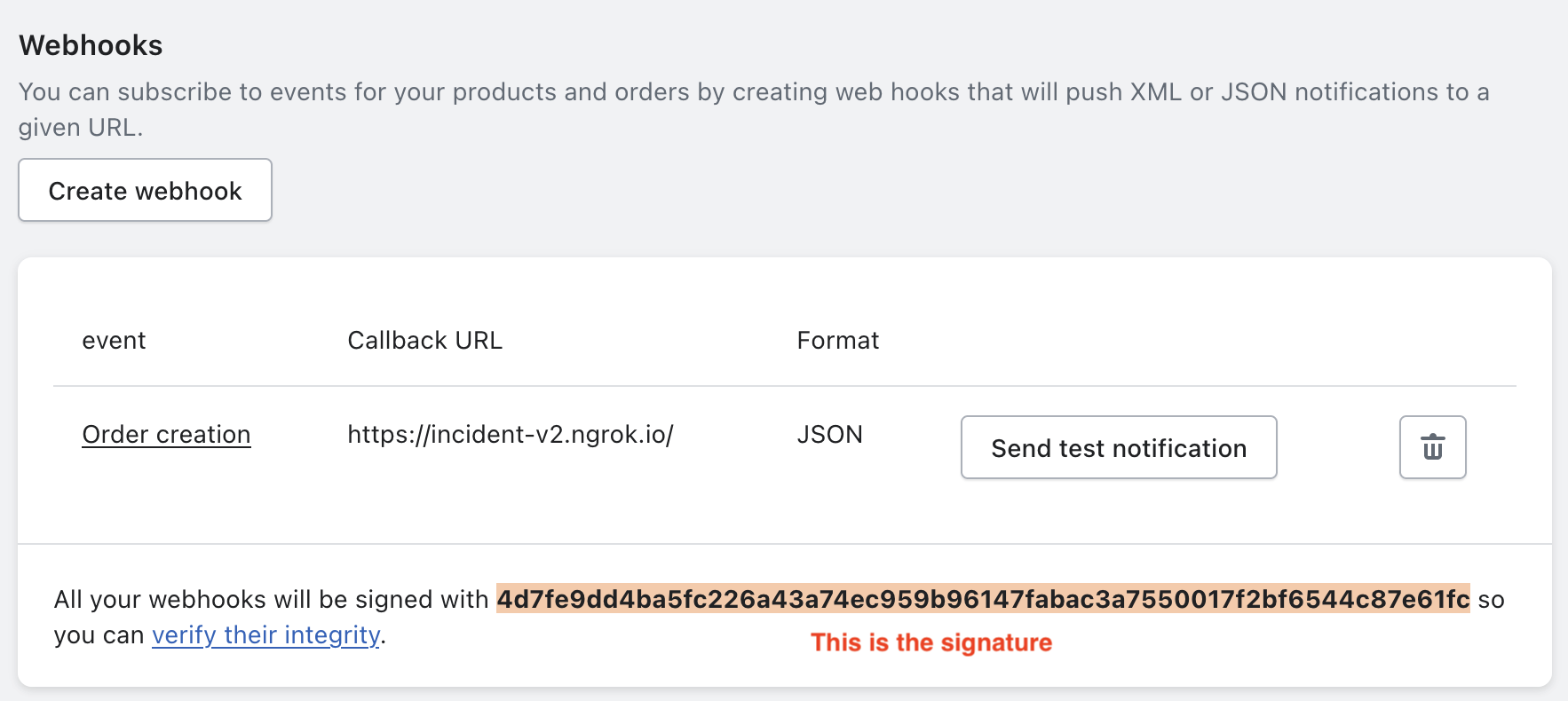The width and height of the screenshot is (1568, 701).
Task: Click the word "so" after the signature
Action: (1491, 600)
